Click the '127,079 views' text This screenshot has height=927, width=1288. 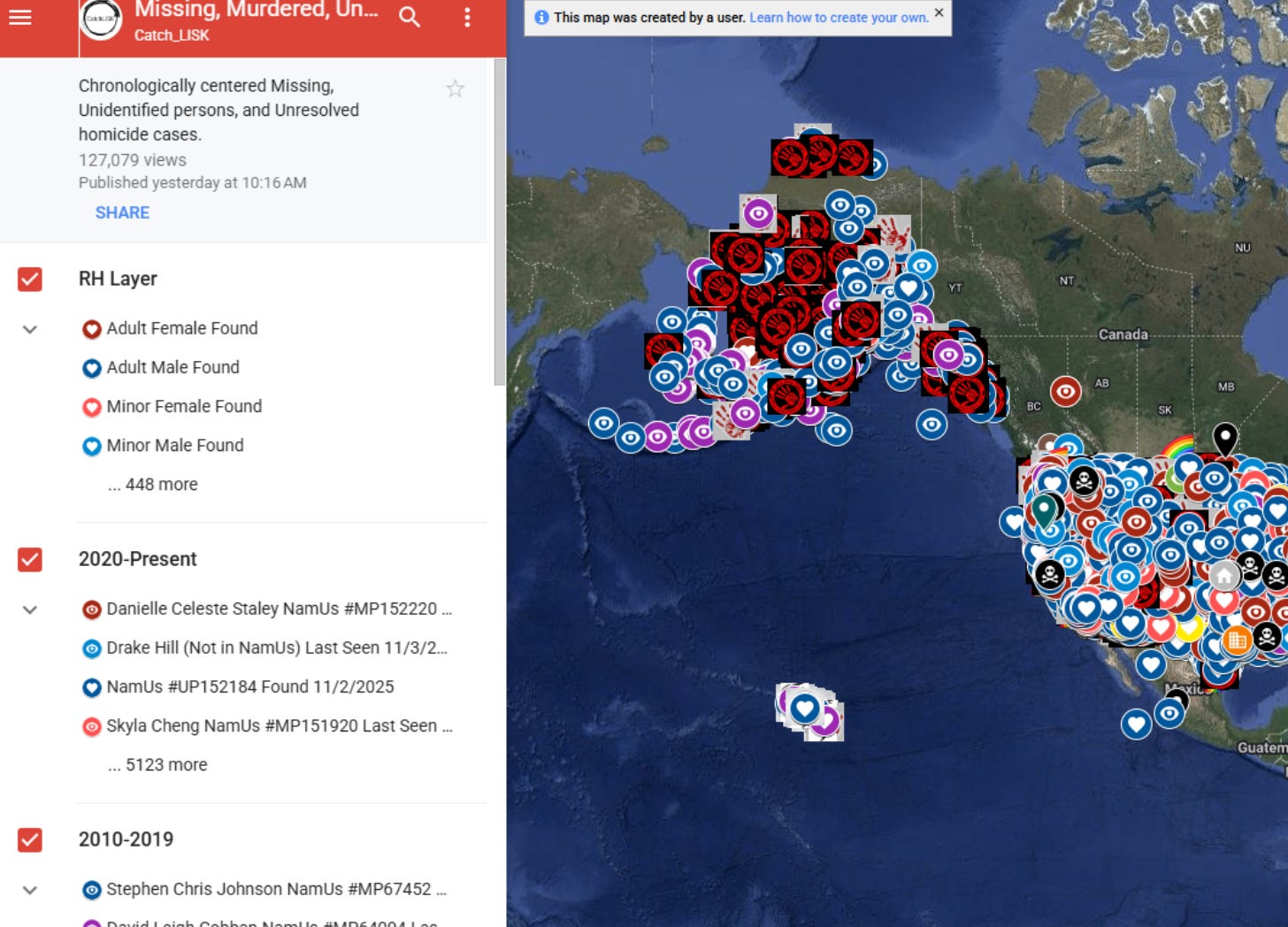tap(133, 160)
